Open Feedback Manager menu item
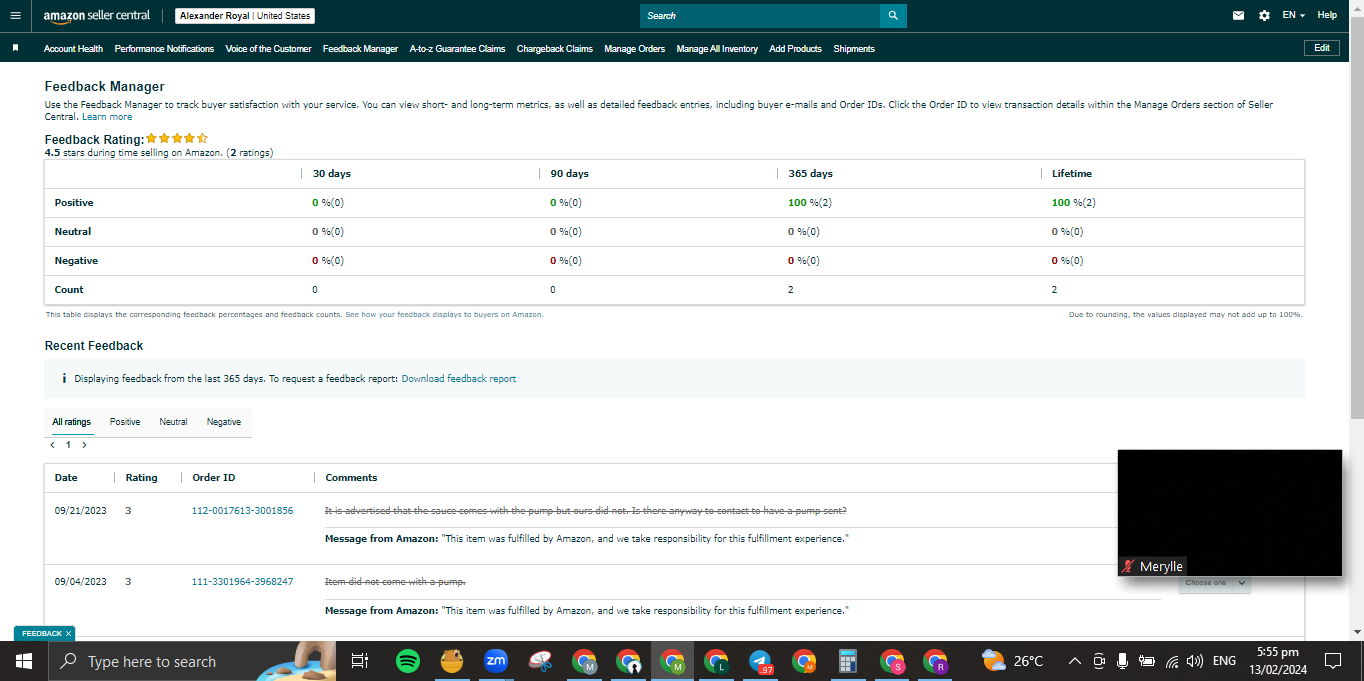 click(x=360, y=48)
